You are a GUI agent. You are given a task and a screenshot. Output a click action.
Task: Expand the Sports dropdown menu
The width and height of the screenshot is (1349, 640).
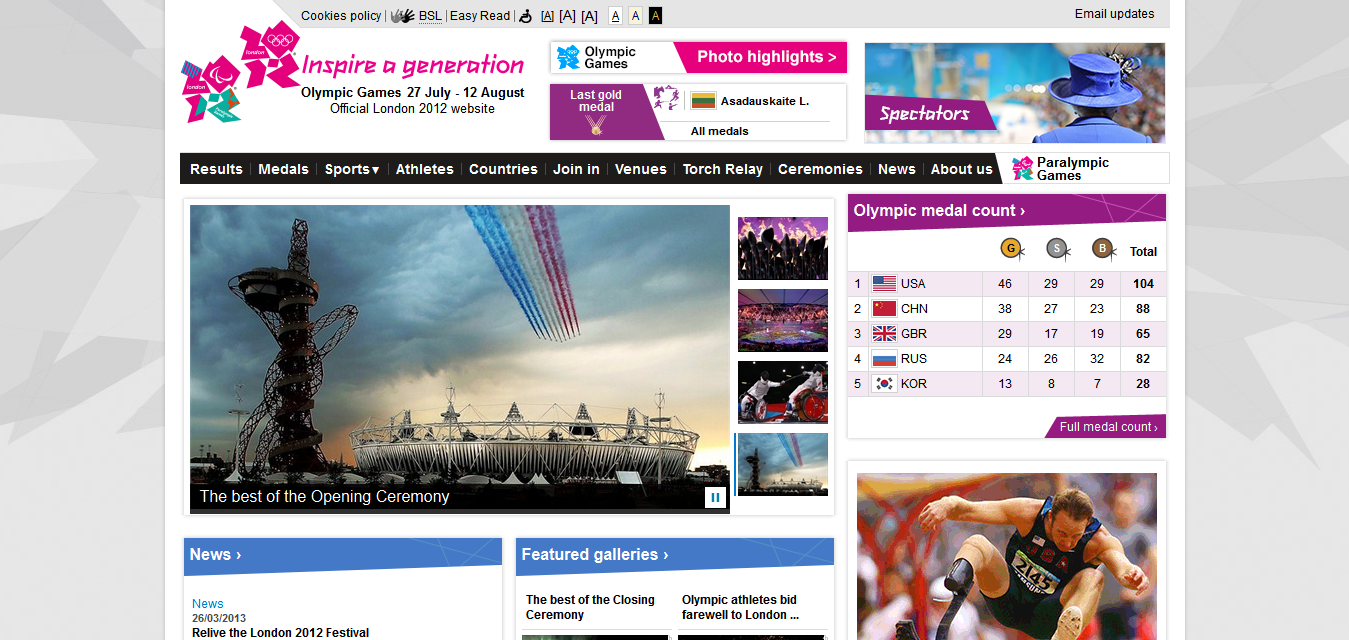(352, 169)
